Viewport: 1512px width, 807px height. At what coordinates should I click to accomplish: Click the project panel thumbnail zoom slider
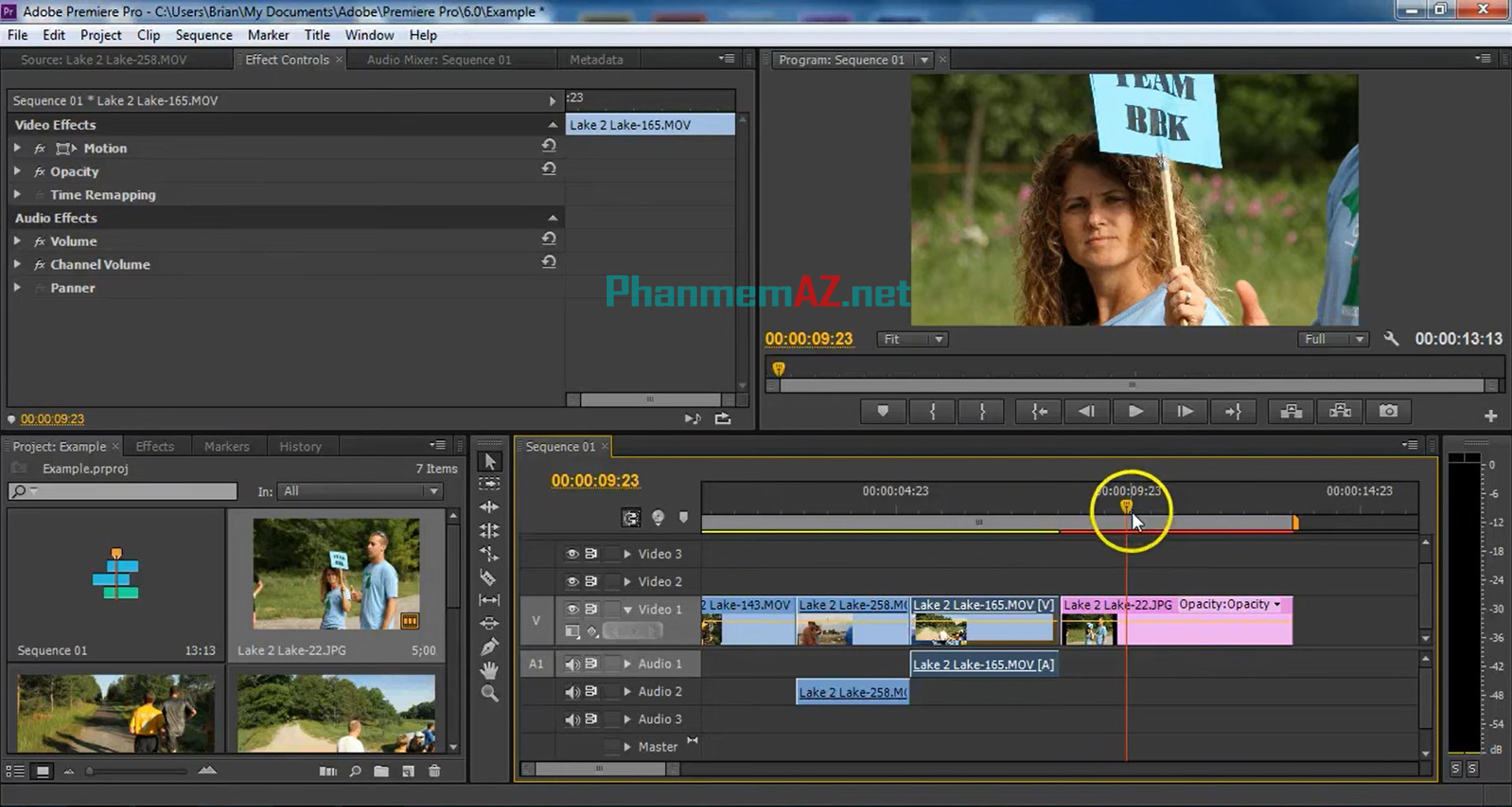coord(90,772)
